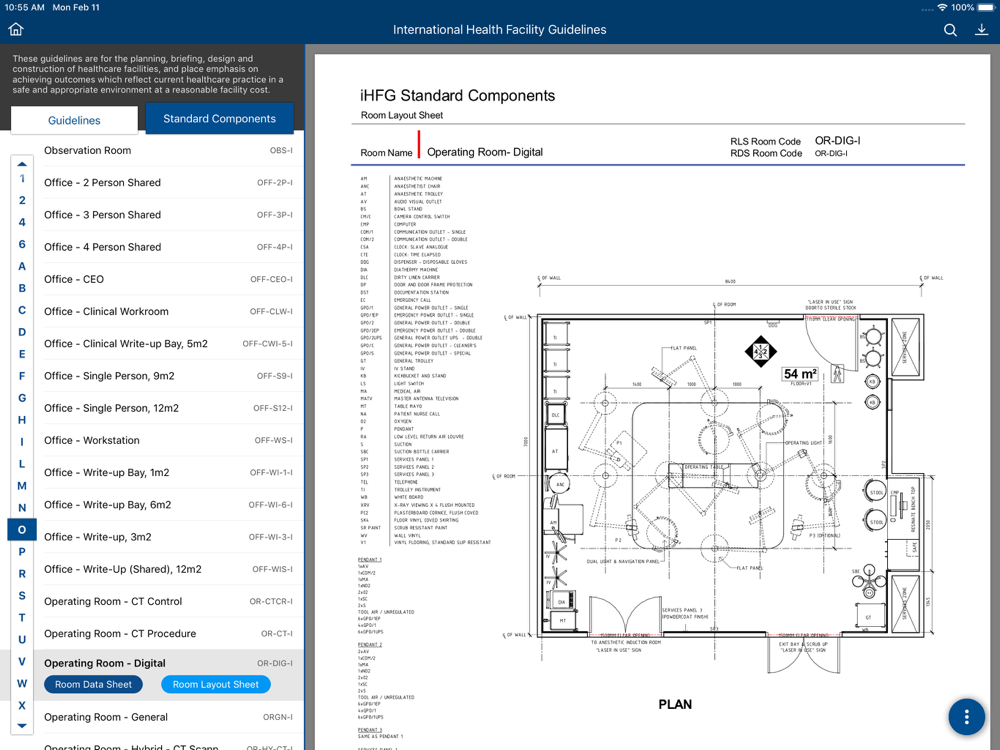Jump to index letter S

pos(22,596)
